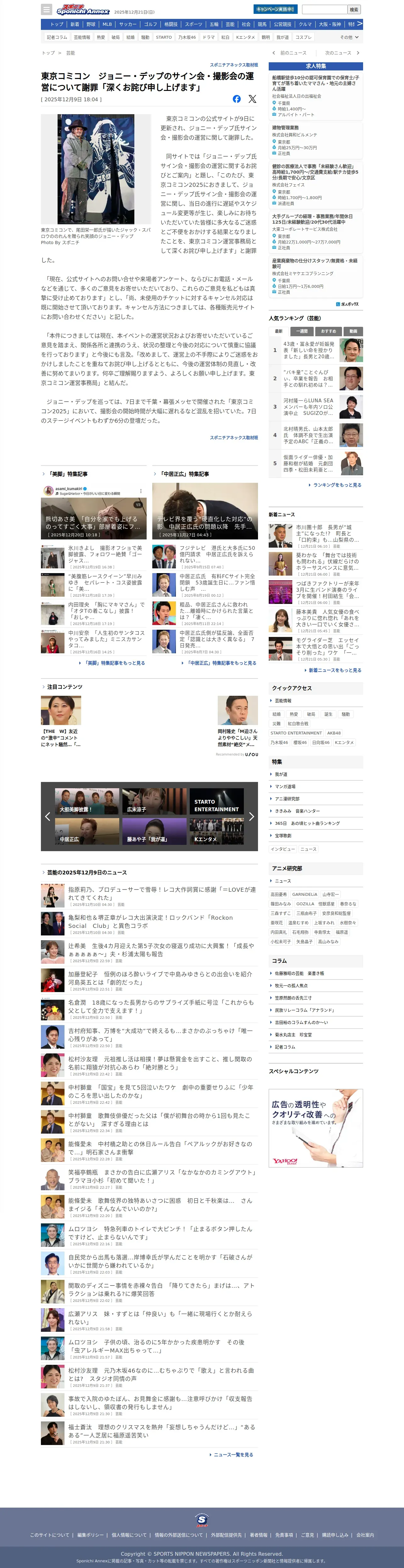The height and width of the screenshot is (1568, 404).
Task: Switch ranking to 一週間 tab
Action: pyautogui.click(x=302, y=331)
